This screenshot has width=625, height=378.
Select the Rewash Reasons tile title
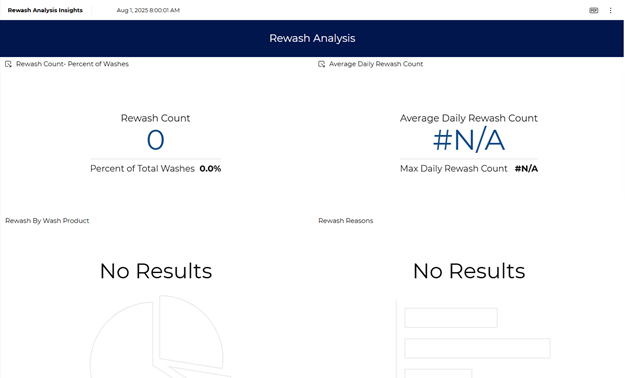pyautogui.click(x=346, y=220)
